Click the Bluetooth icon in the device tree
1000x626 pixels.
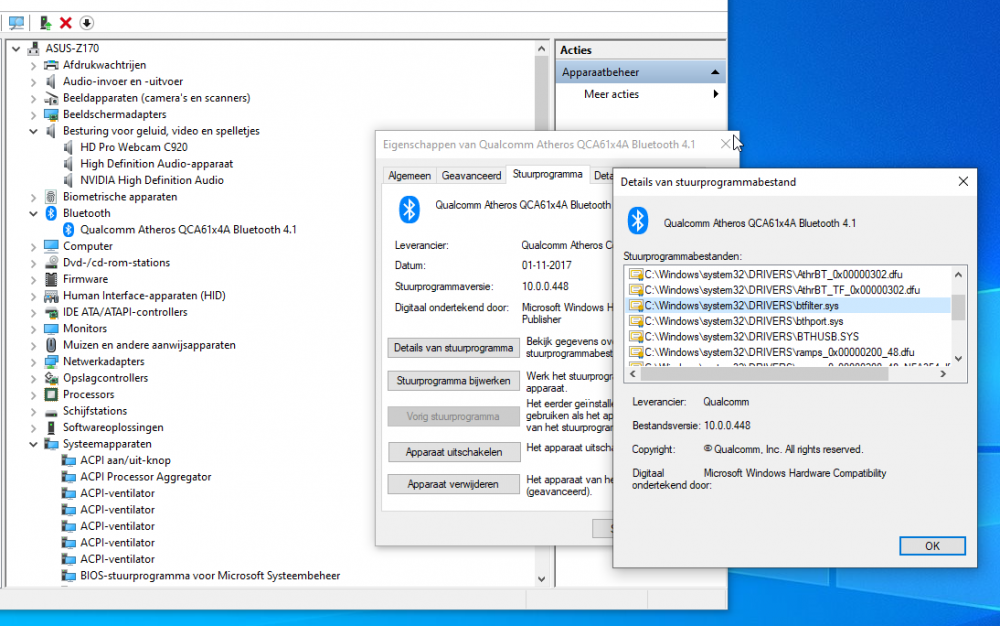[x=51, y=213]
